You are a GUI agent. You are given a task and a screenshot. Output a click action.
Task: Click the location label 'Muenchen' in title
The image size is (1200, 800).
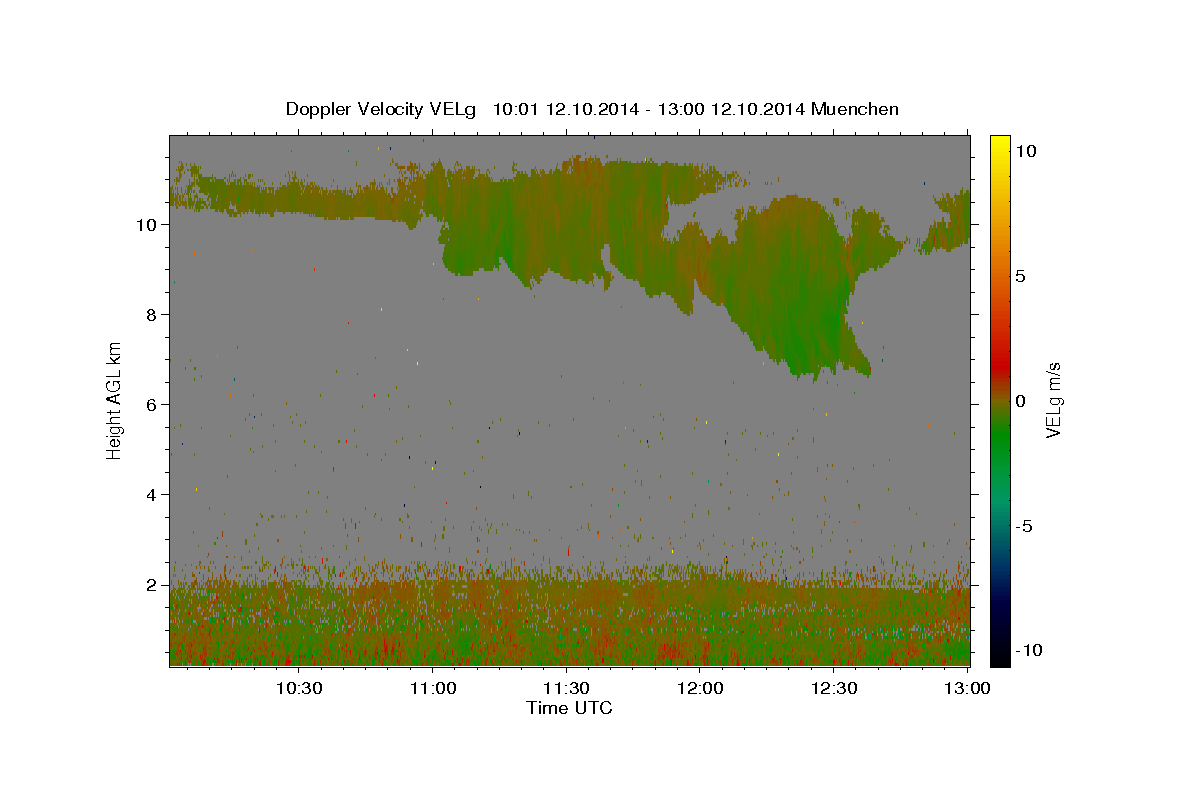tap(856, 108)
